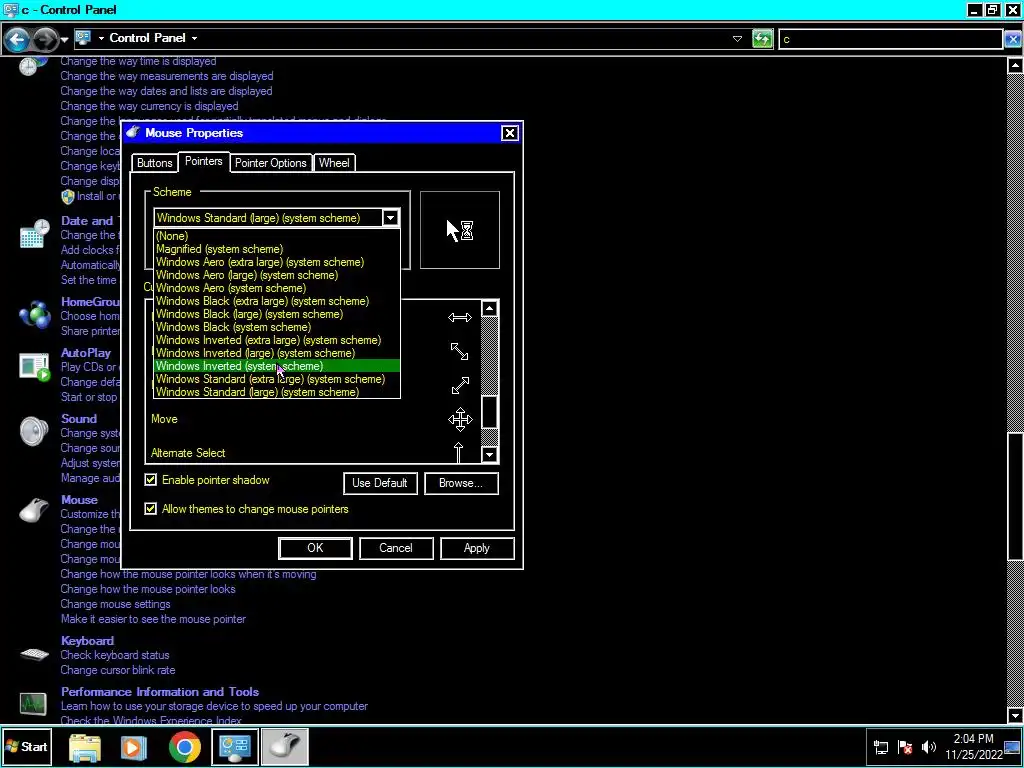Click the Action Center flag in tray
This screenshot has height=768, width=1024.
(904, 747)
